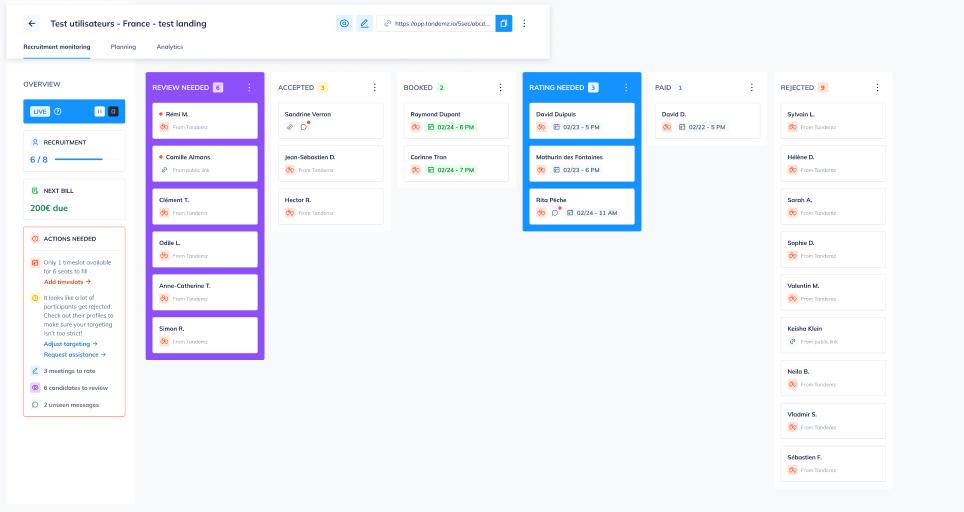Click the pencil edit icon in the header
The image size is (964, 512).
coord(365,23)
